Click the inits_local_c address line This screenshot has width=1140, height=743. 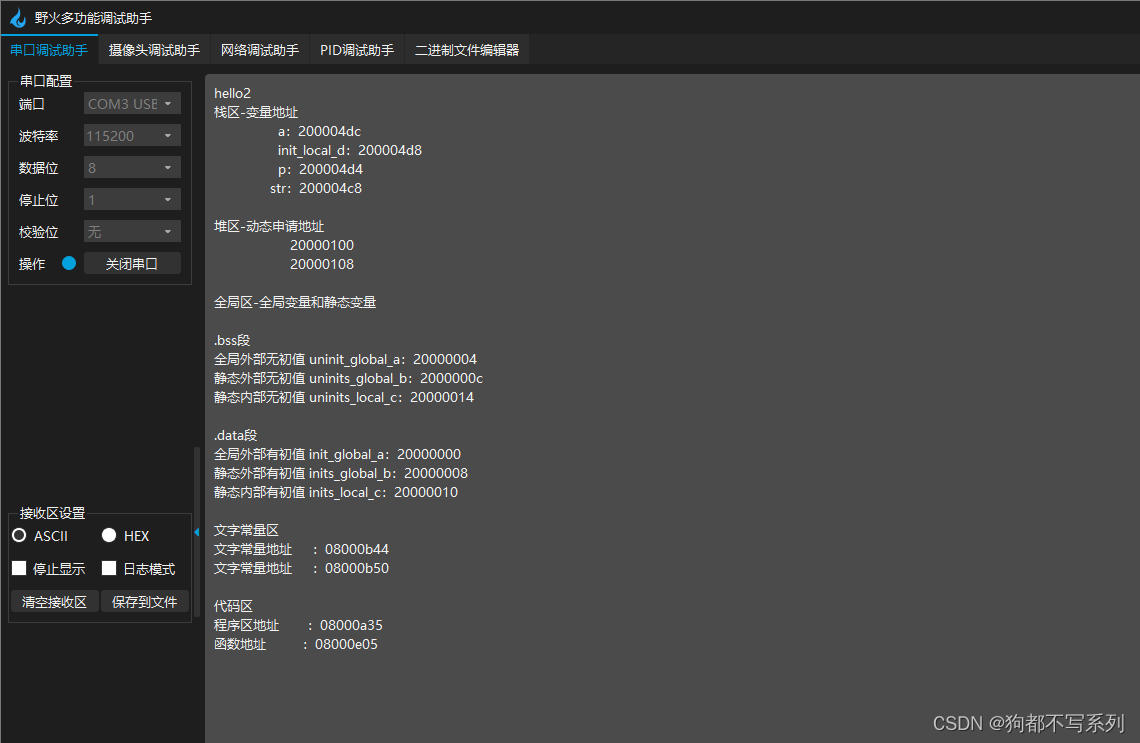pos(336,492)
